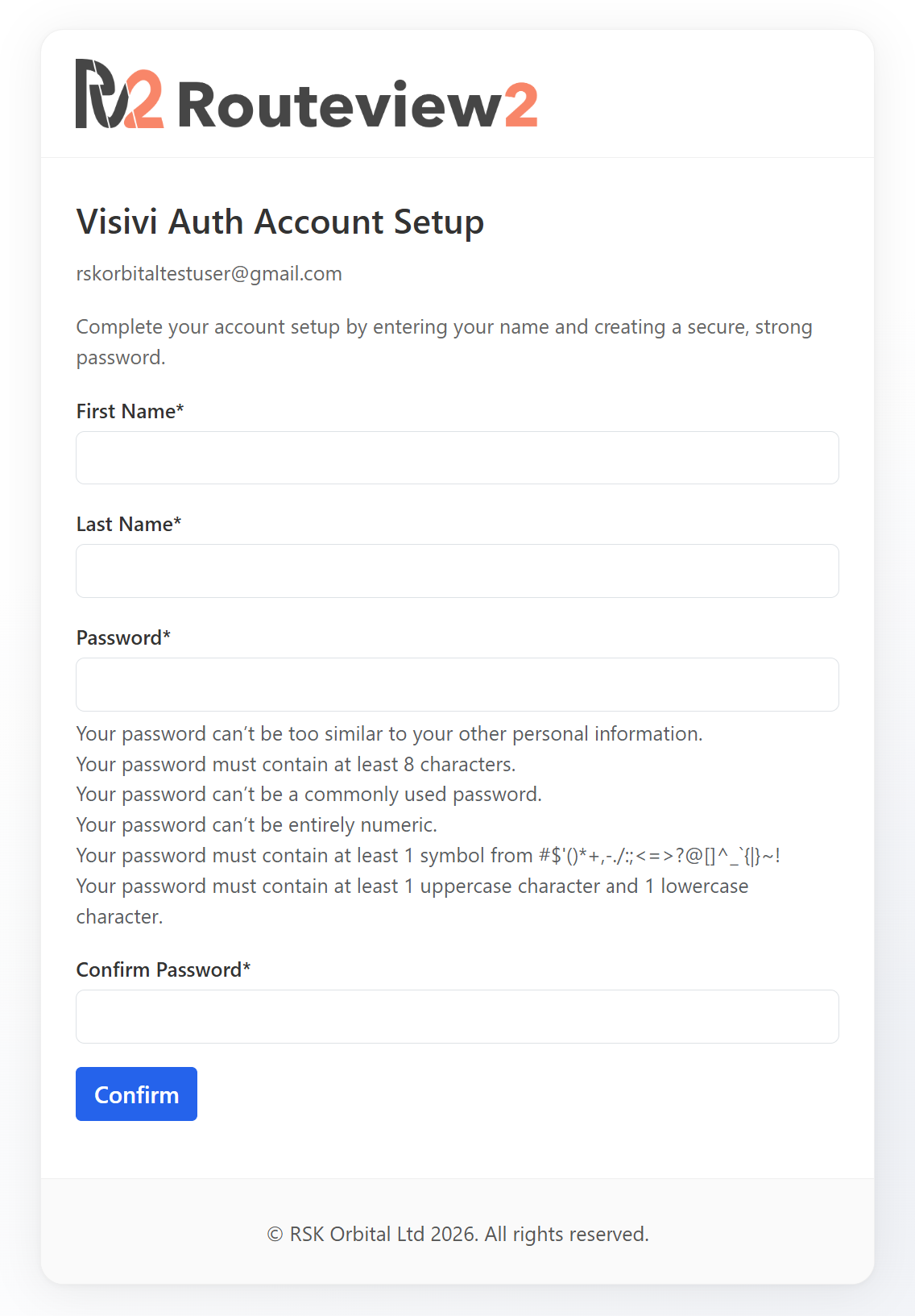915x1316 pixels.
Task: Click the uppercase and lowercase character hint
Action: [412, 901]
